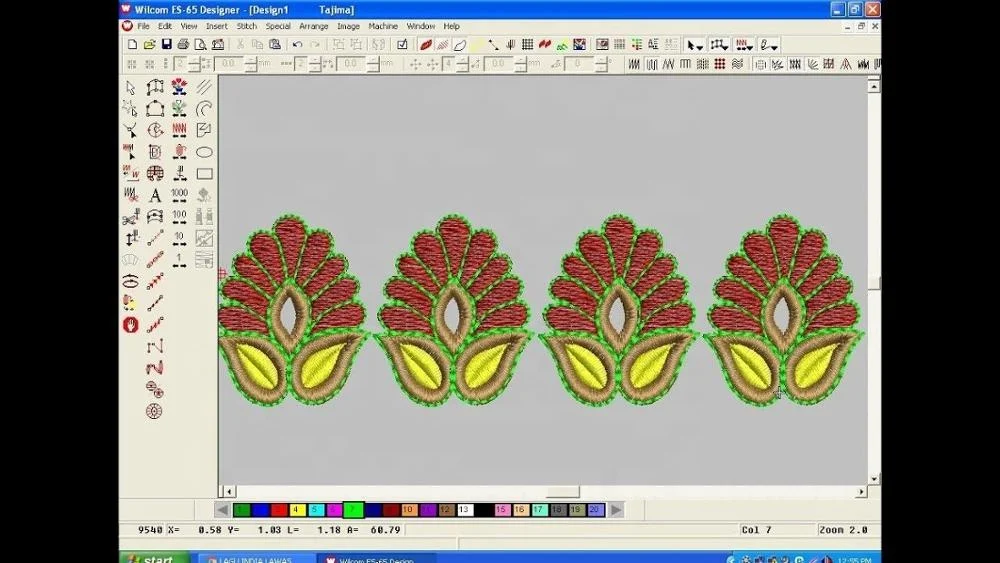The height and width of the screenshot is (563, 1000).
Task: Click the red stop-hand icon
Action: [x=131, y=325]
